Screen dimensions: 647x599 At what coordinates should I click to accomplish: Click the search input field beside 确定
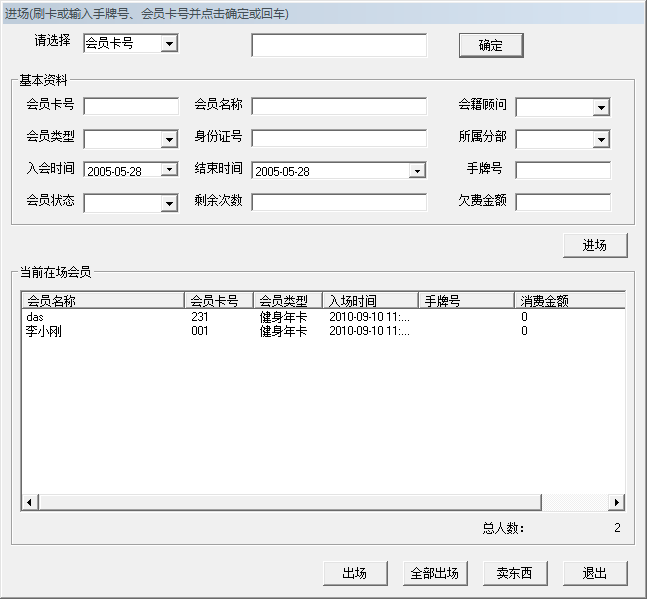(338, 46)
